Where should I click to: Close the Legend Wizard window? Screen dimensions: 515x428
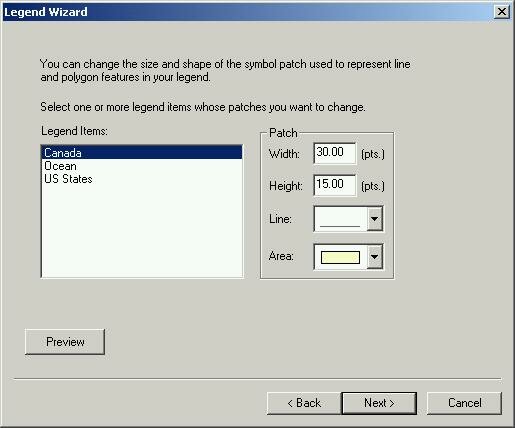click(502, 12)
